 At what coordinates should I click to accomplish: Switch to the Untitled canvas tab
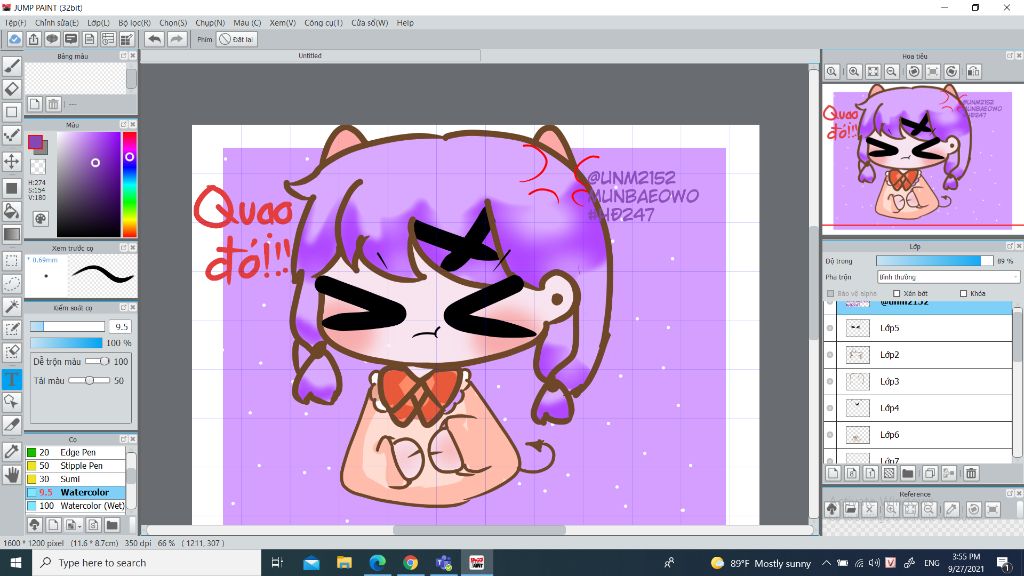click(310, 56)
